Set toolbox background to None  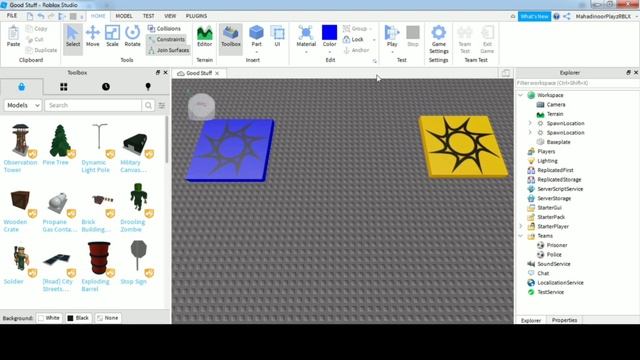click(107, 318)
